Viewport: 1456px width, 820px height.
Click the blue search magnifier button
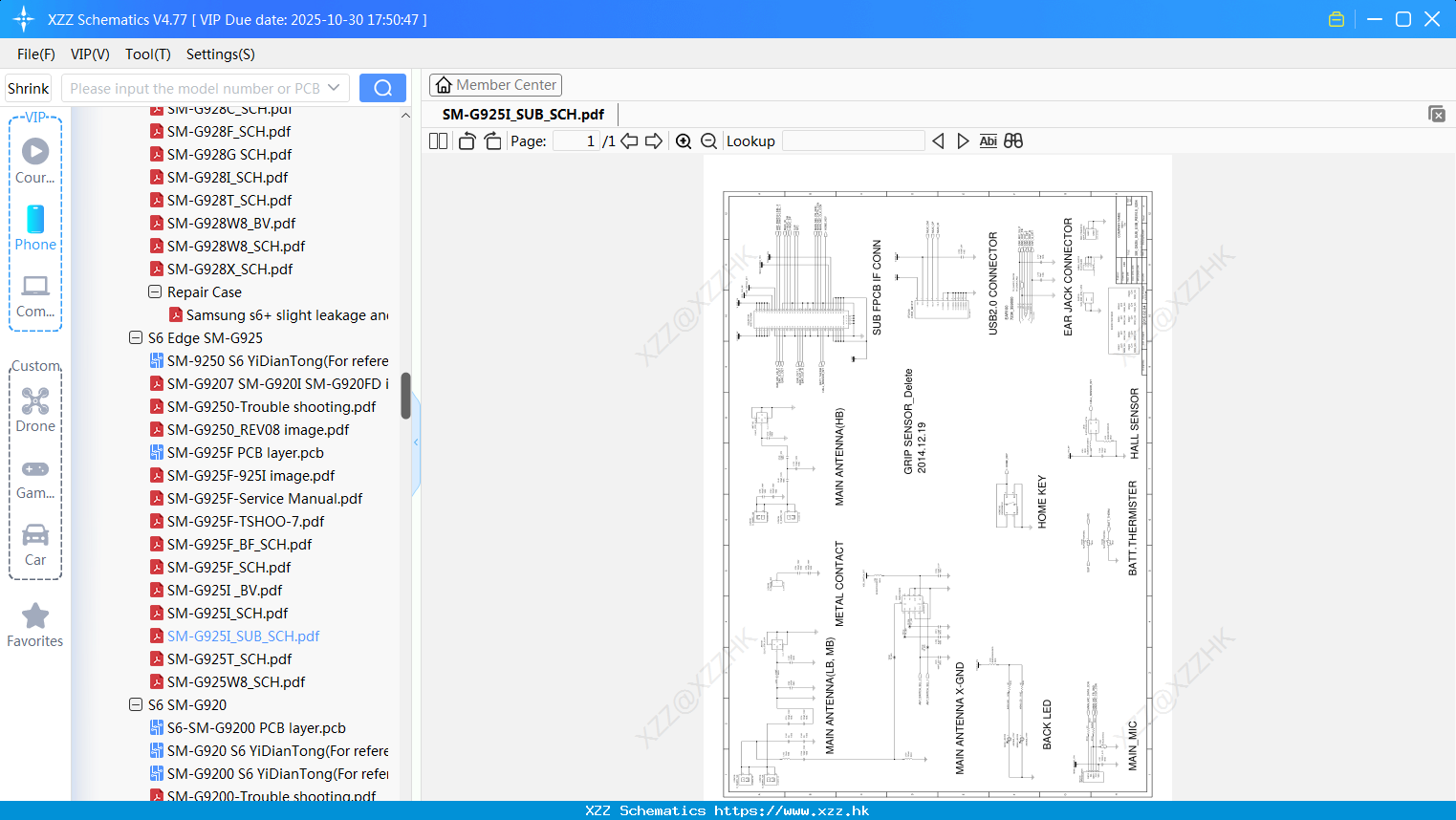point(382,88)
